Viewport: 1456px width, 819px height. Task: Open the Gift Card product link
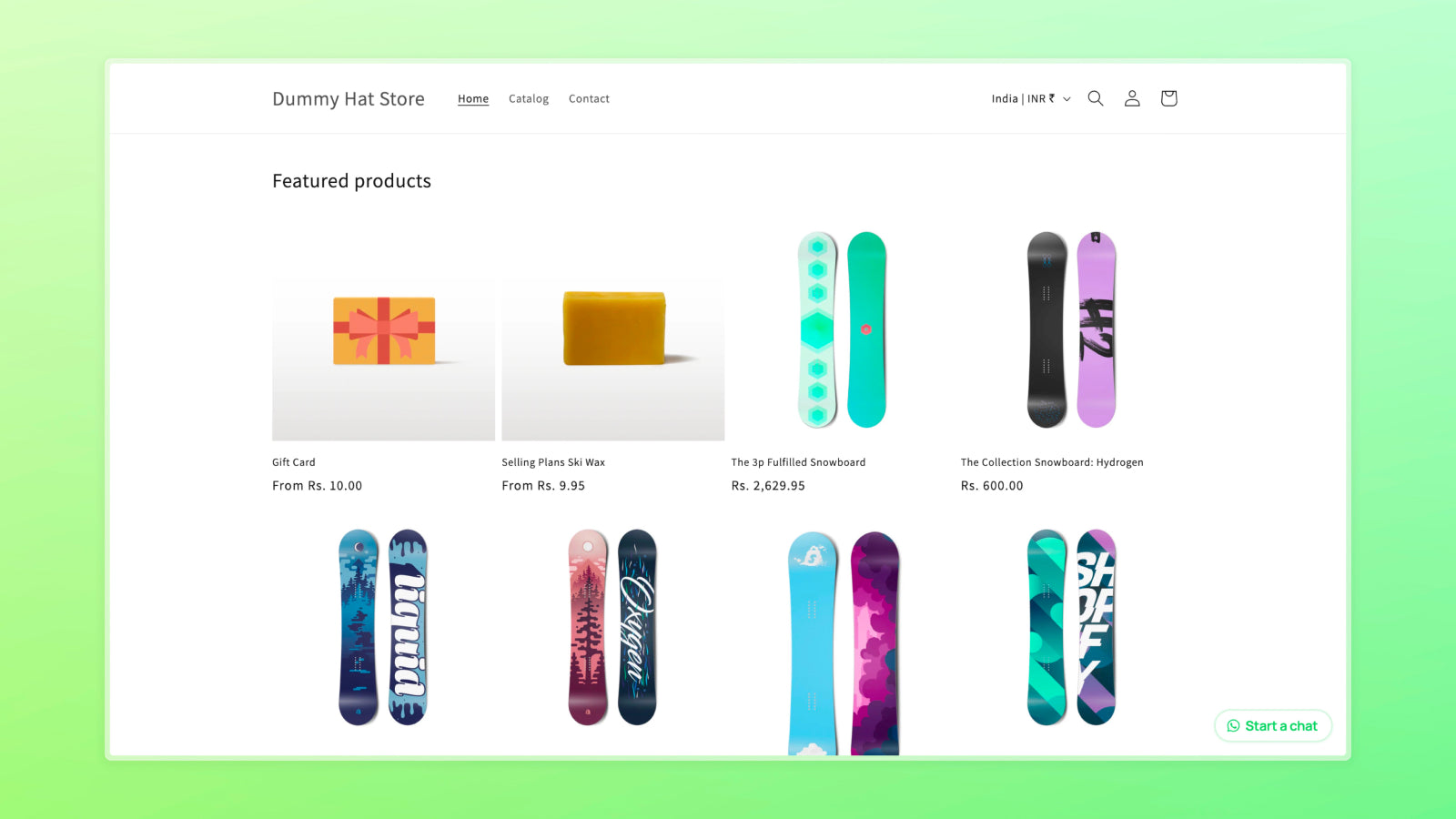click(x=294, y=462)
